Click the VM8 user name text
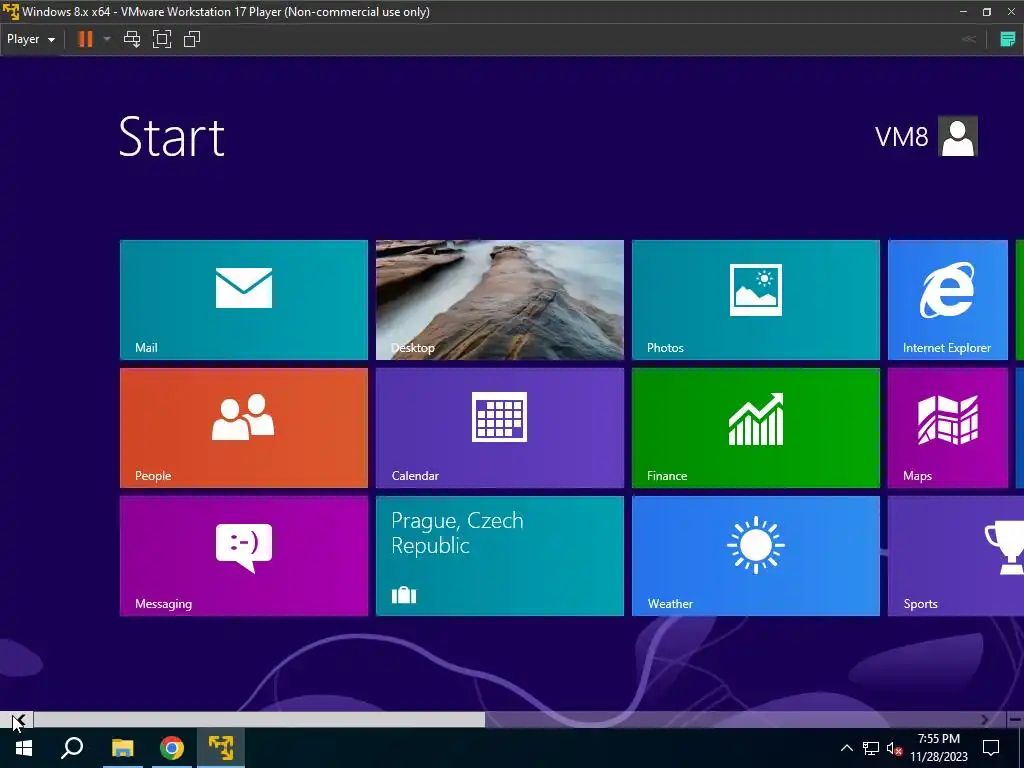 [901, 136]
